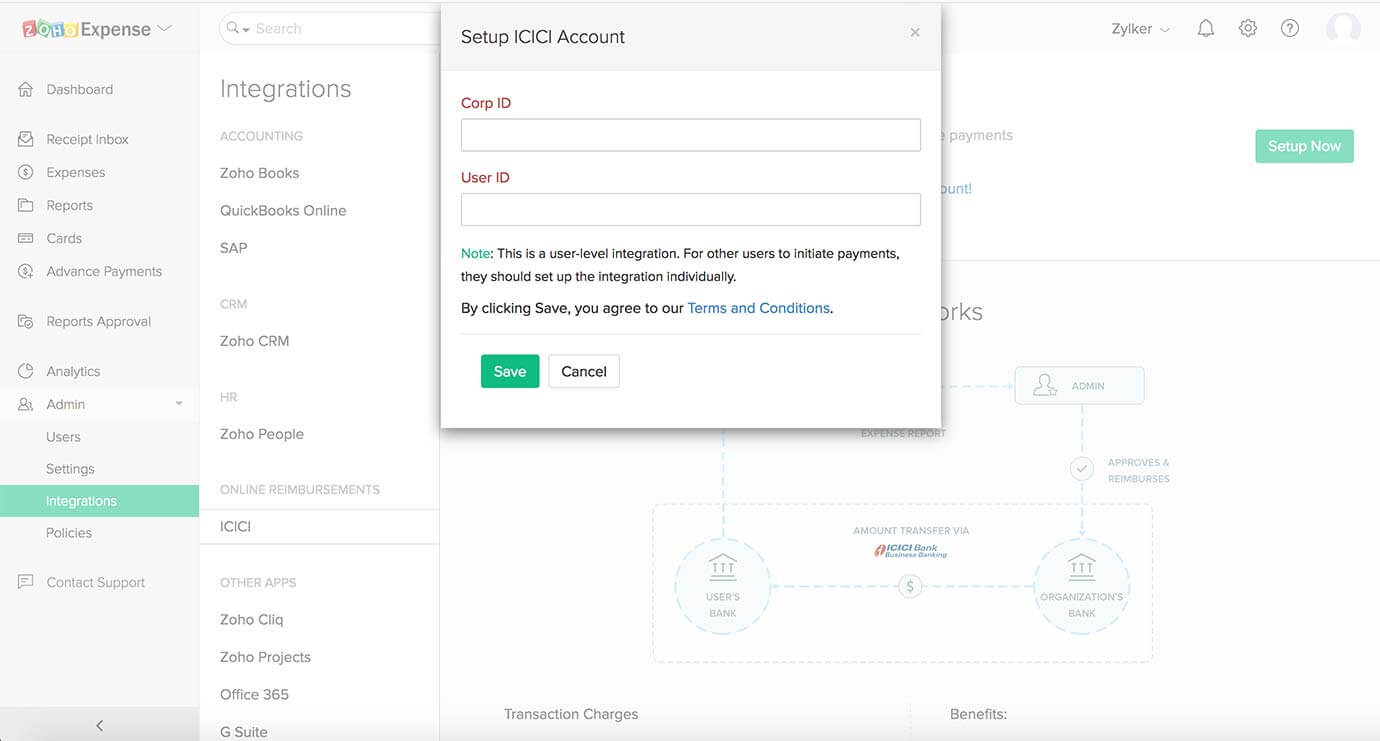Click the Cards icon in sidebar
This screenshot has width=1380, height=741.
(x=26, y=238)
